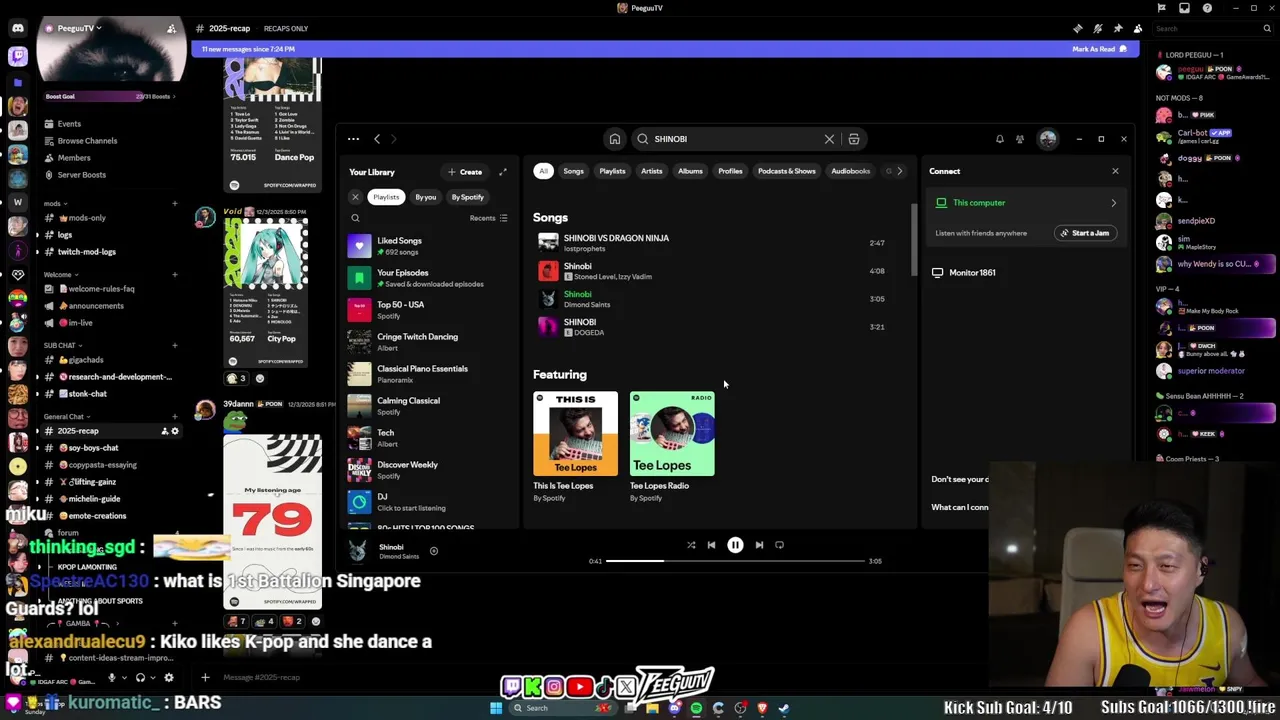Close the Spotify Connect panel
The width and height of the screenshot is (1280, 720).
tap(1115, 171)
